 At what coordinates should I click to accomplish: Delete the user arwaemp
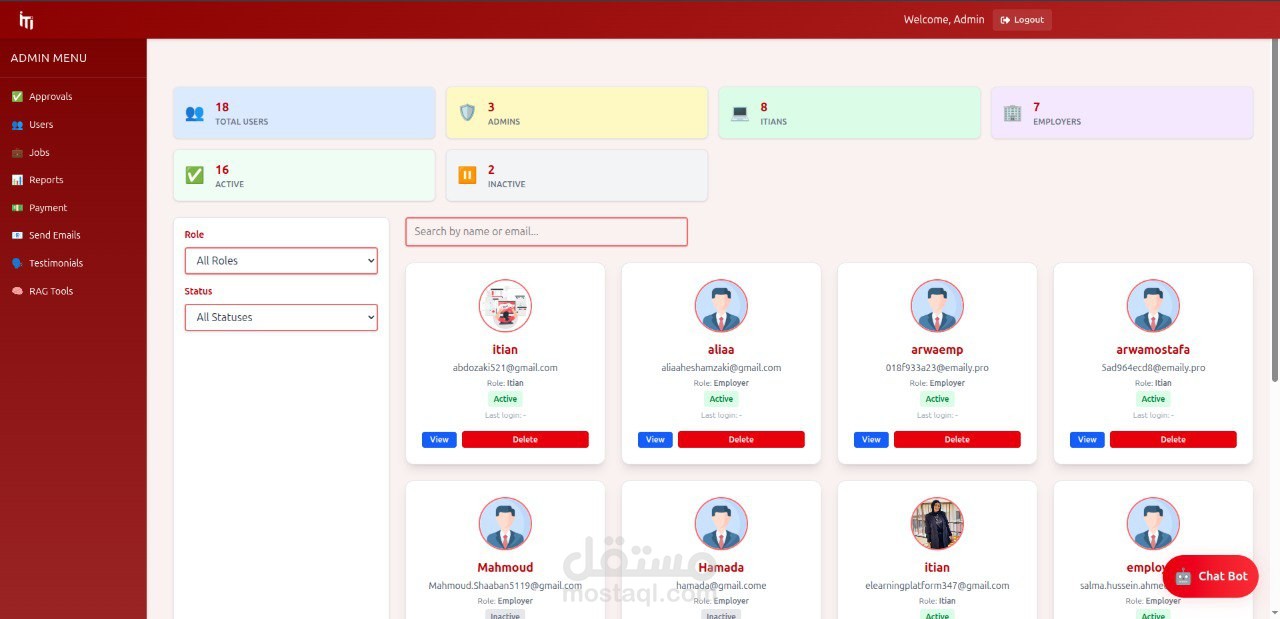click(x=957, y=439)
